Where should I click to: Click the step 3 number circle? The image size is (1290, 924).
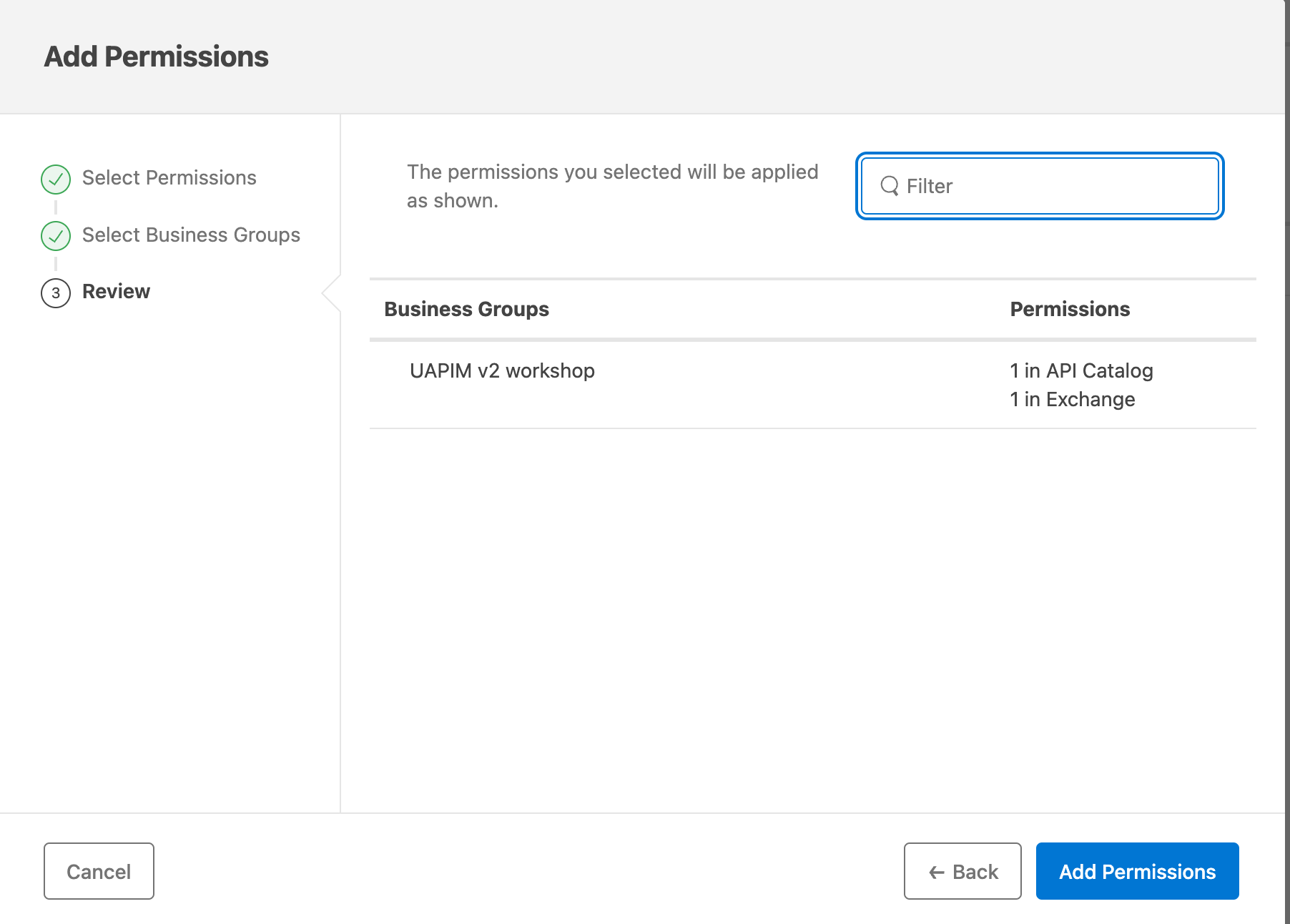click(x=56, y=293)
